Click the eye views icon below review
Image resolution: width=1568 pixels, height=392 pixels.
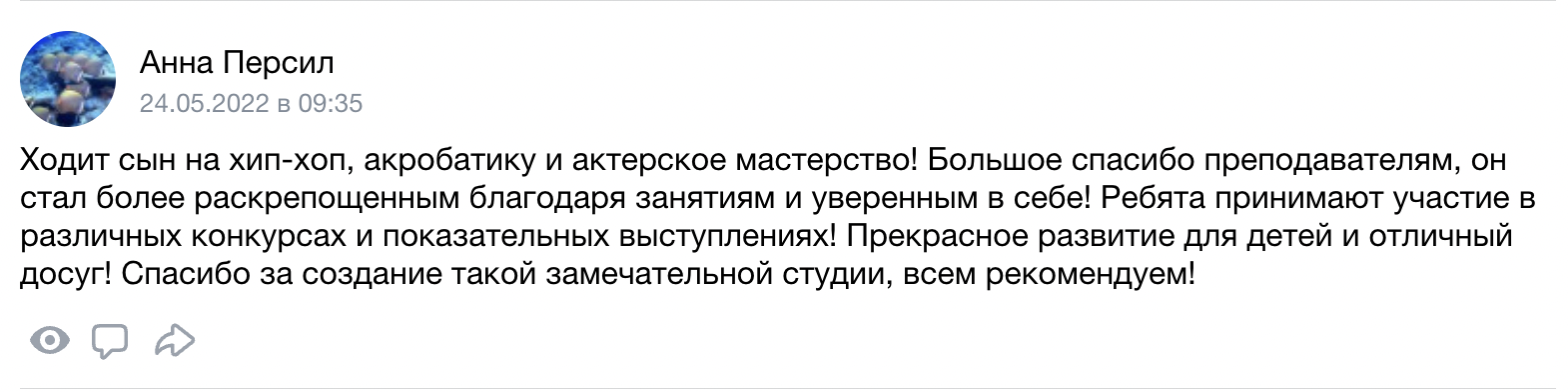coord(50,341)
